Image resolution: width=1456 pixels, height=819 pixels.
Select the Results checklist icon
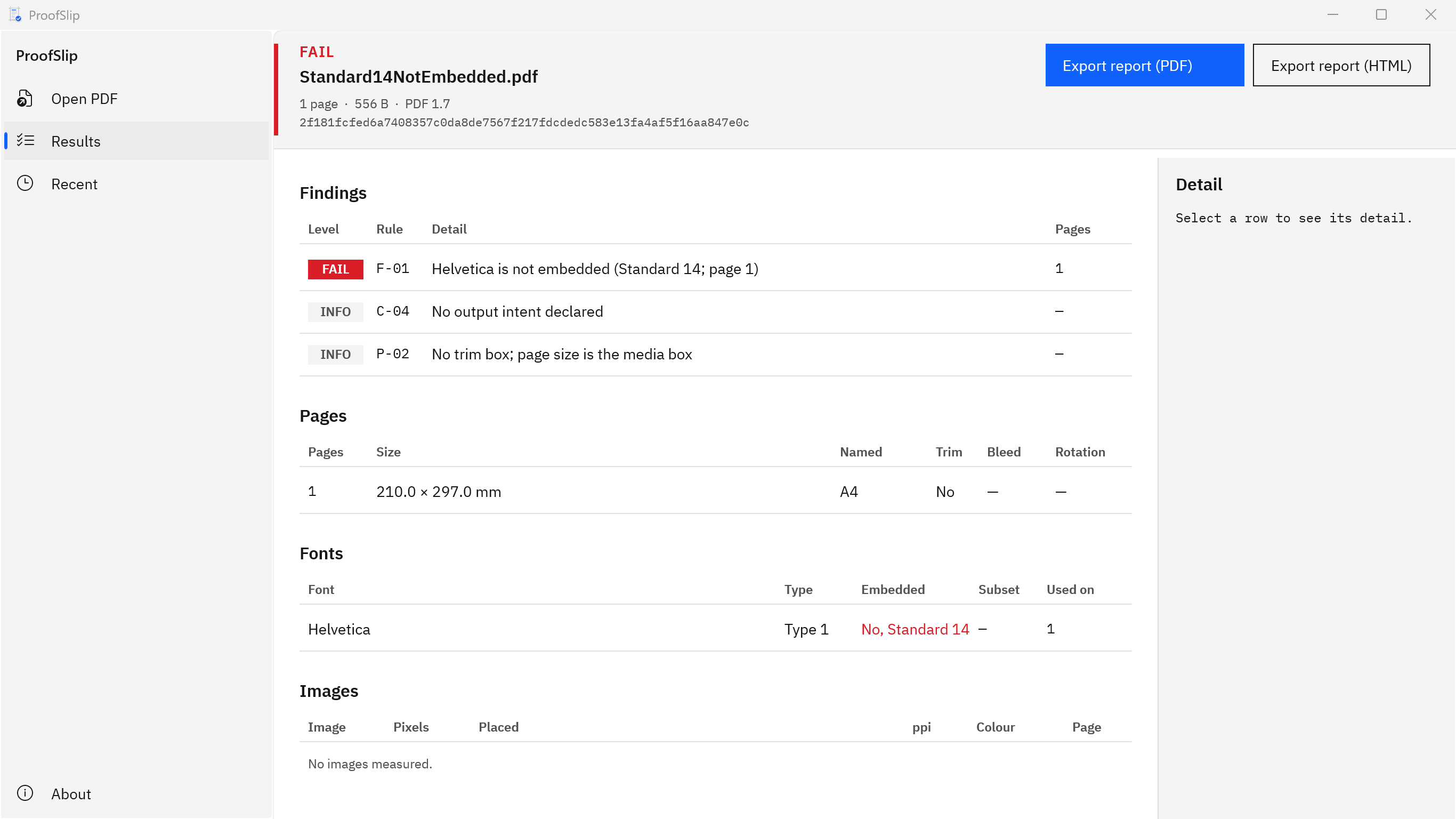25,141
